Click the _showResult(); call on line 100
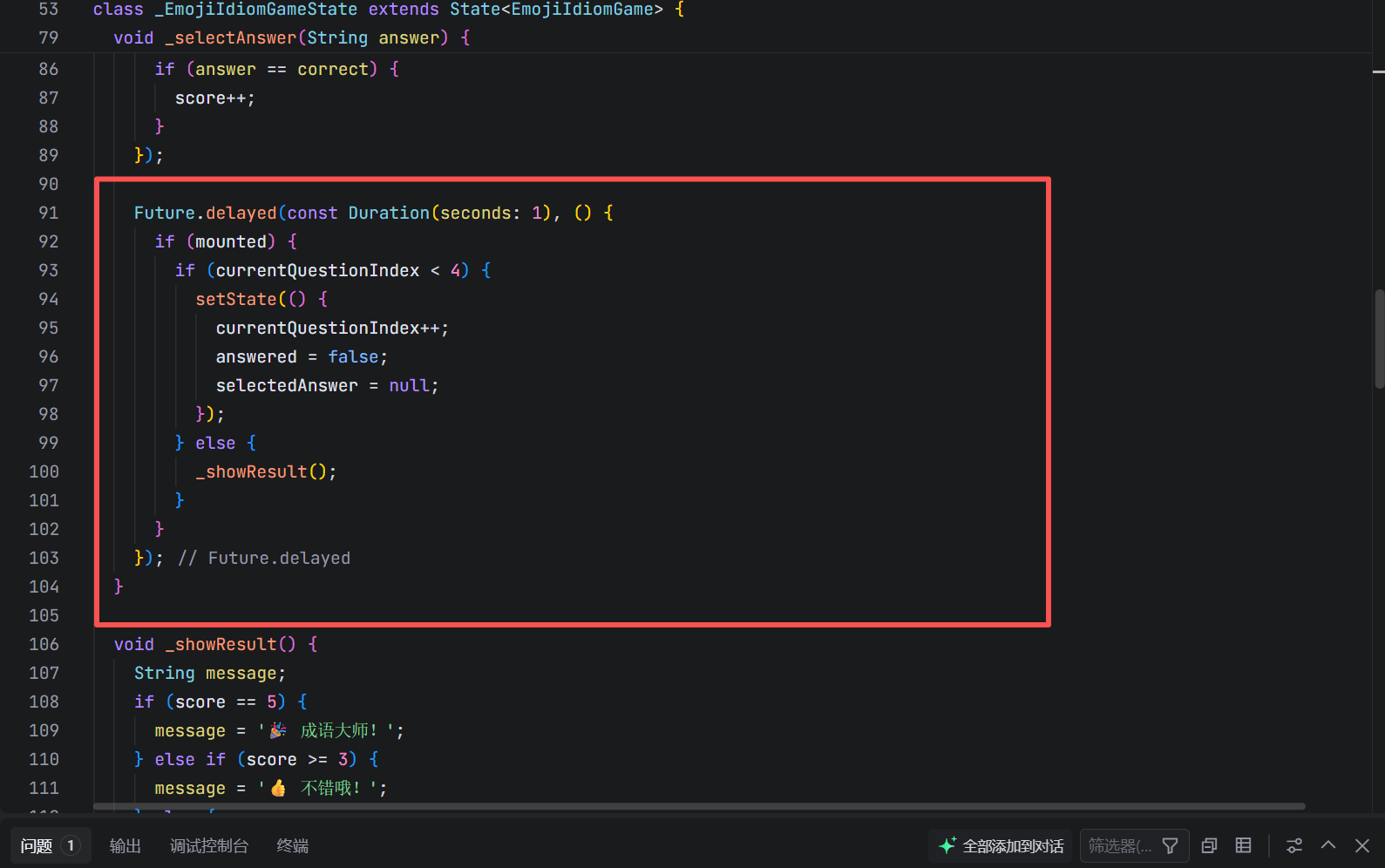This screenshot has height=868, width=1385. pyautogui.click(x=266, y=471)
